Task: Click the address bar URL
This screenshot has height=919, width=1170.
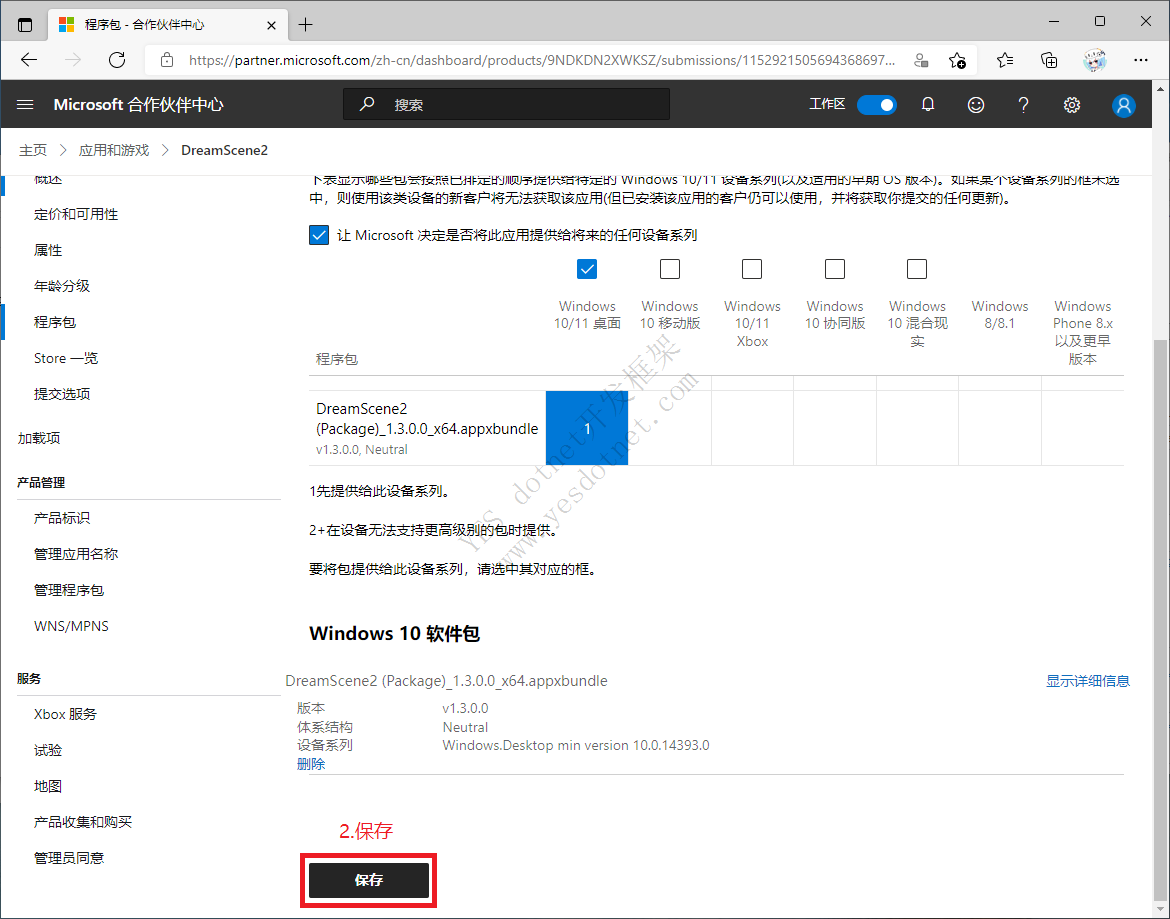Action: point(542,60)
